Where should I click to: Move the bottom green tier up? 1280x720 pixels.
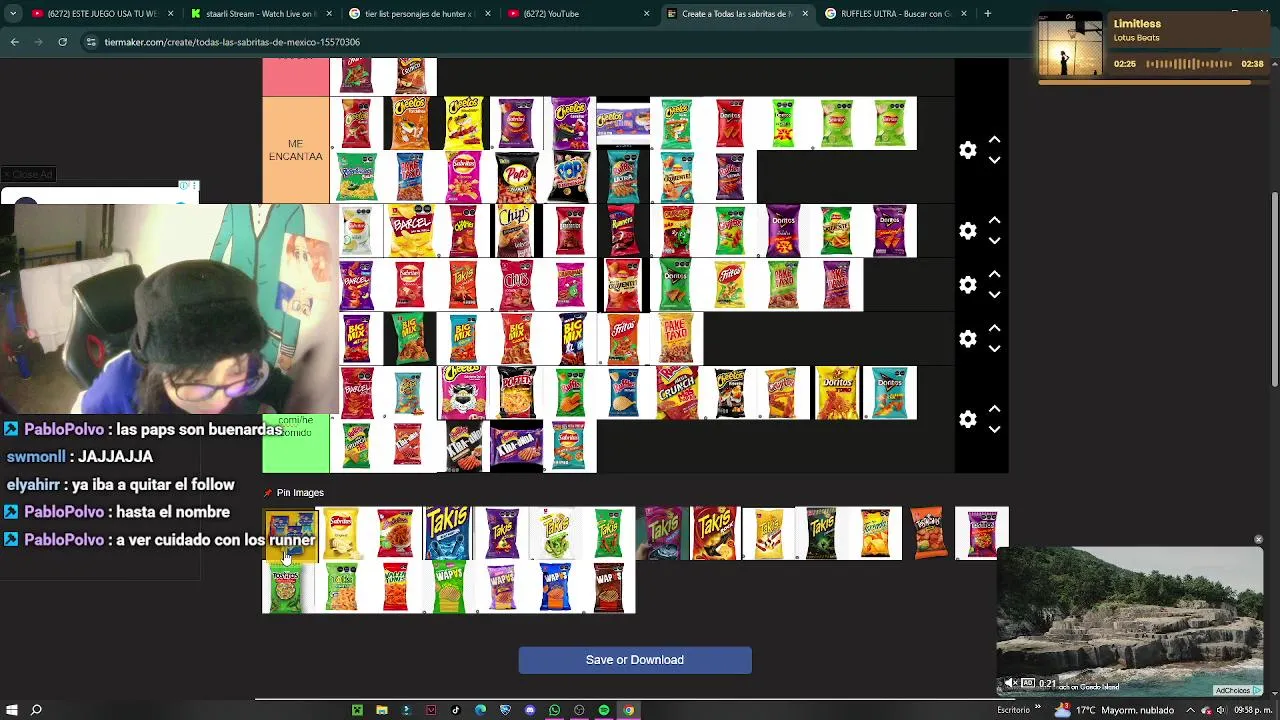994,409
